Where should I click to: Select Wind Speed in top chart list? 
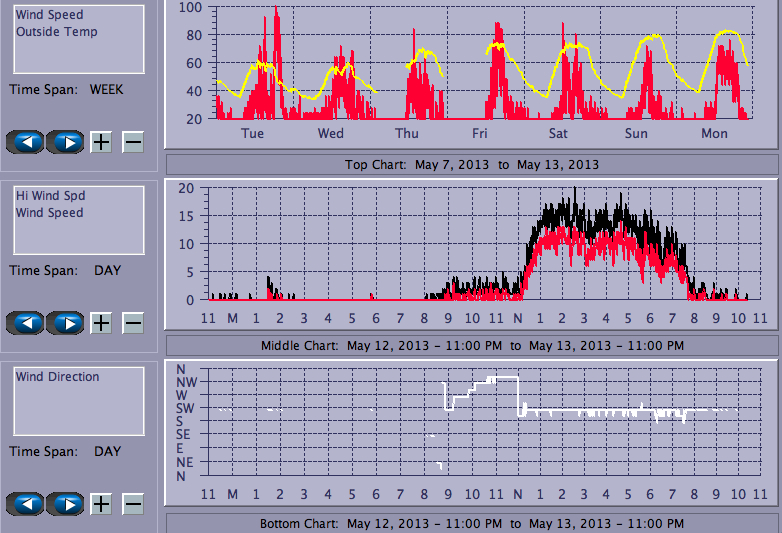(x=50, y=15)
